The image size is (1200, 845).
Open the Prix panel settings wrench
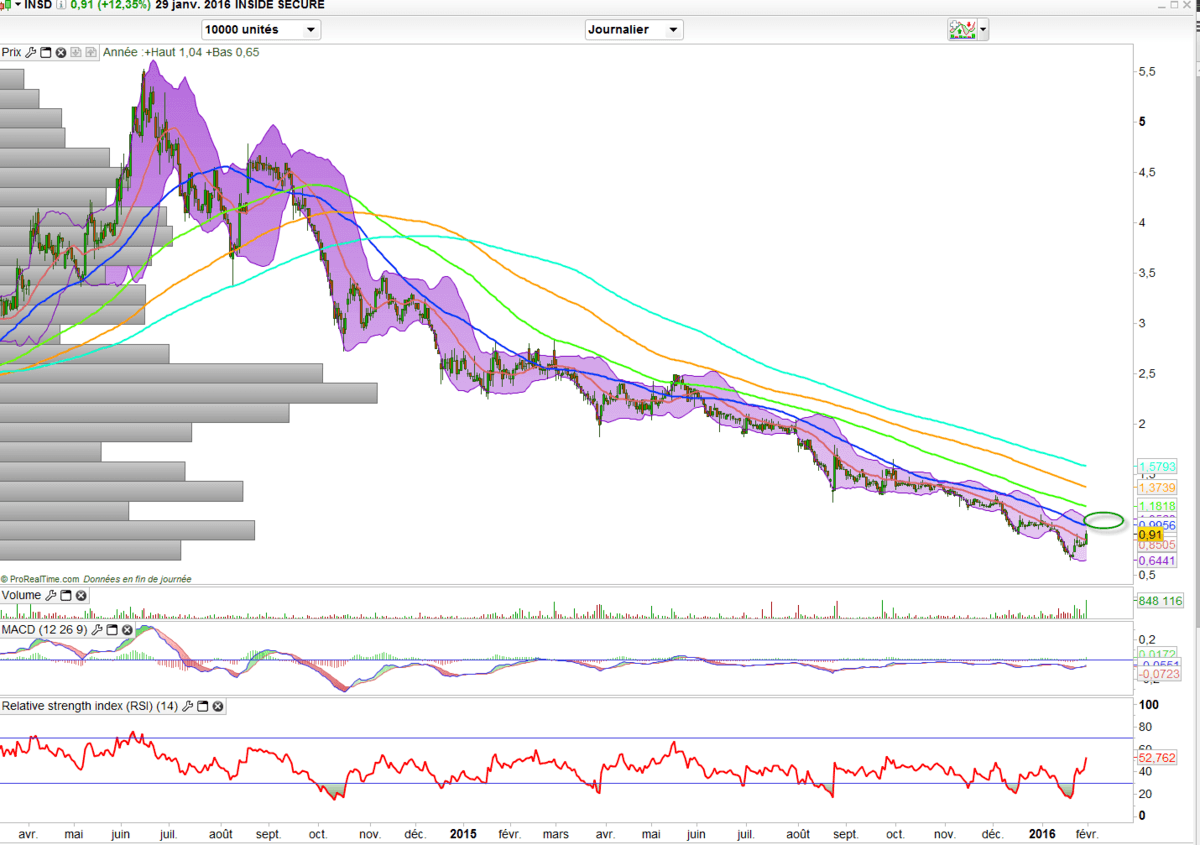pyautogui.click(x=31, y=52)
